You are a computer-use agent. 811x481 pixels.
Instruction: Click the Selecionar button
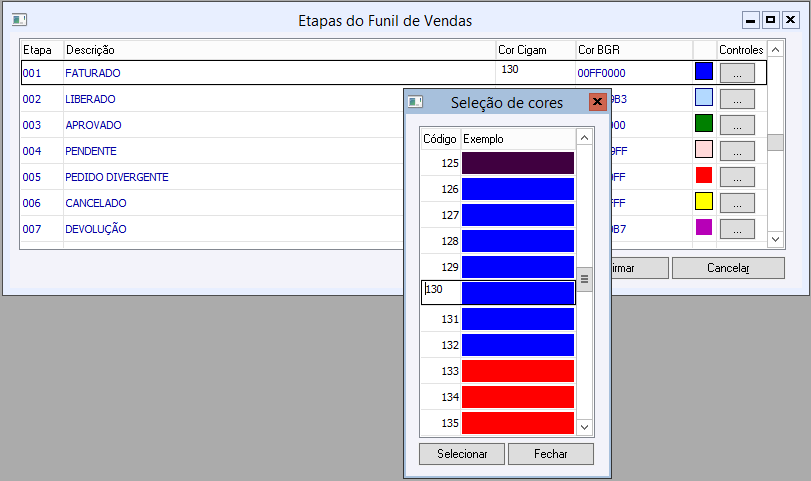point(462,454)
